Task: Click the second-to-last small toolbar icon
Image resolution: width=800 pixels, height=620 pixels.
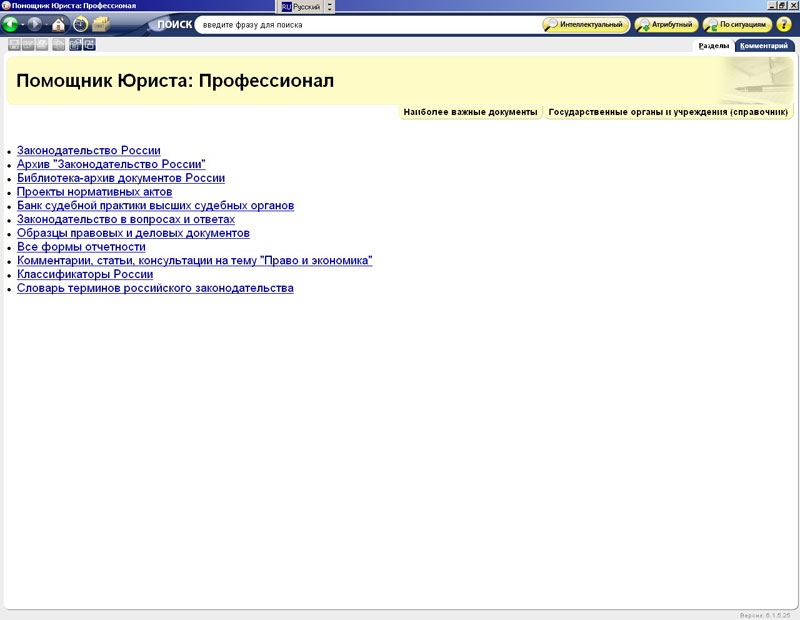Action: tap(75, 44)
